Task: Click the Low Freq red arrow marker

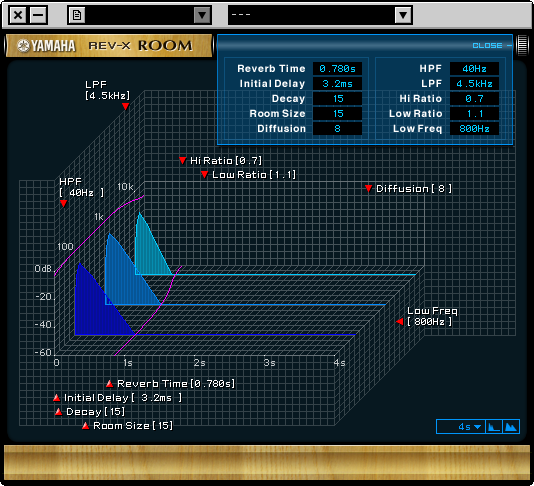Action: click(x=400, y=321)
